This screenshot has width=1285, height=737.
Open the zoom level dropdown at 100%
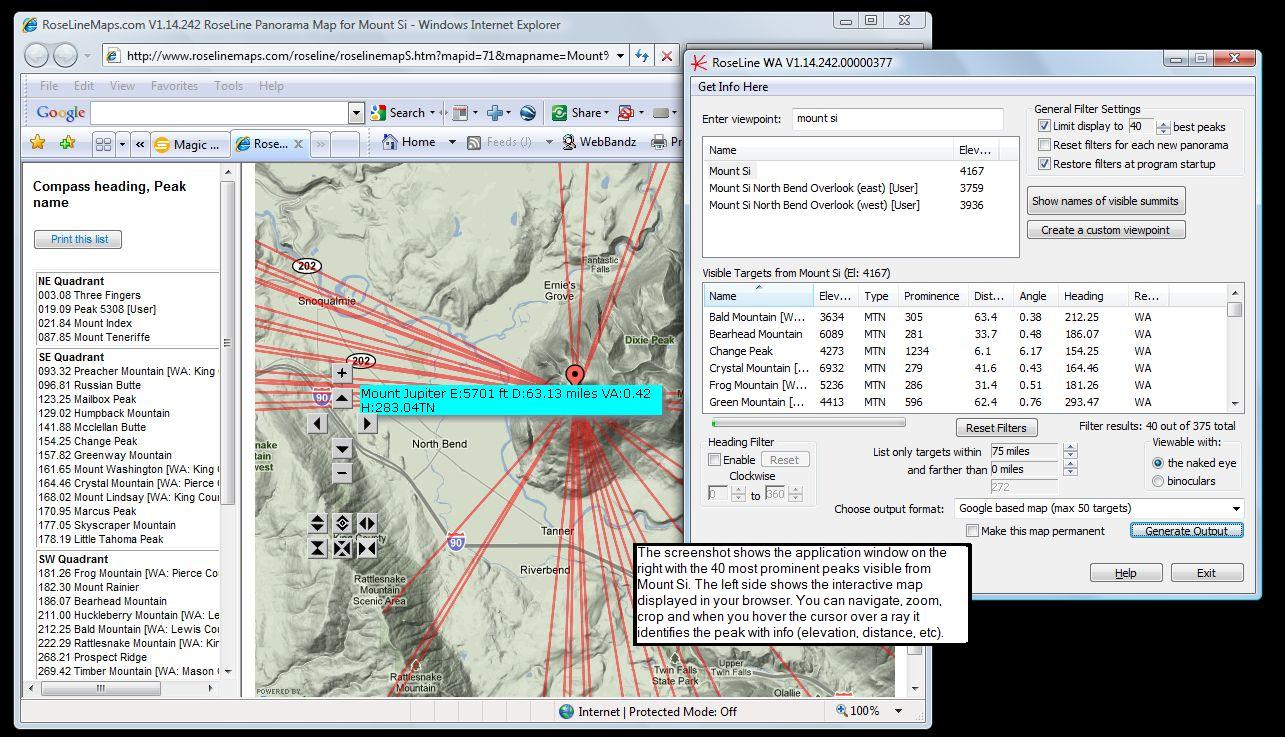tap(898, 710)
